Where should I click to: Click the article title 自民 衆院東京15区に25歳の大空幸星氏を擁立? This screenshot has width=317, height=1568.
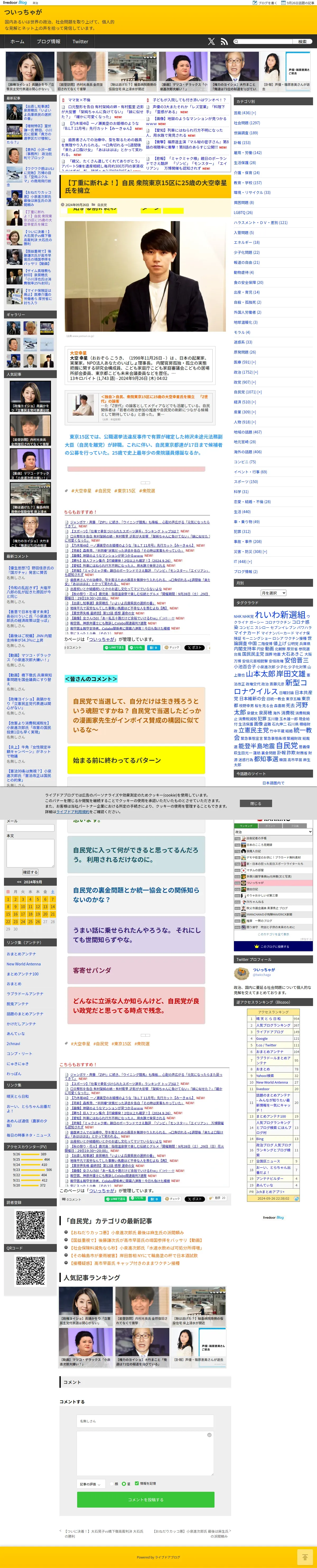[x=146, y=186]
